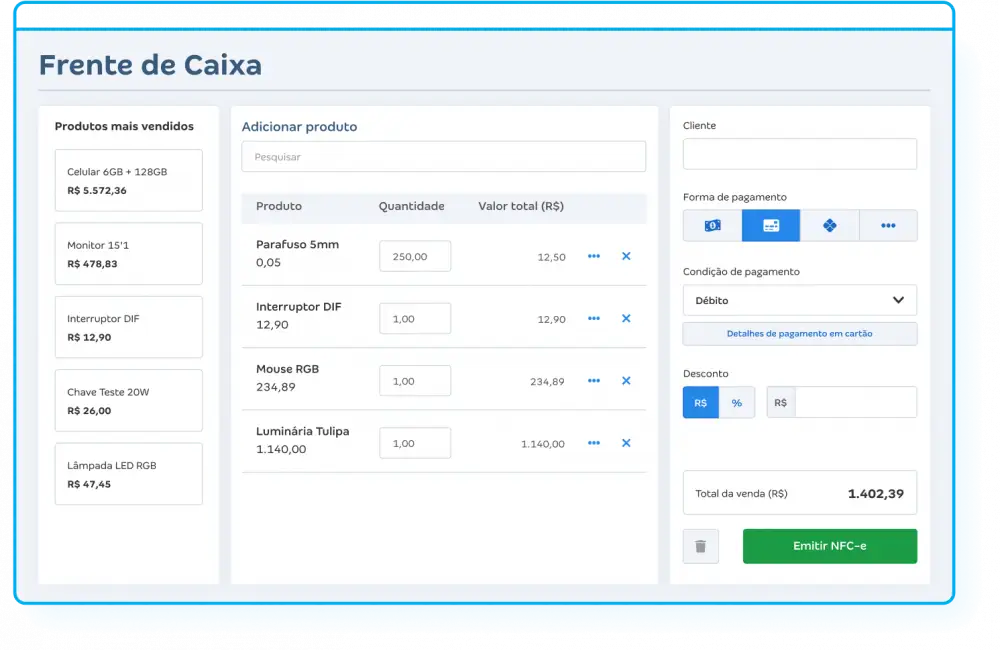1000x650 pixels.
Task: Remove Interruptor DIF from sale
Action: pos(626,318)
